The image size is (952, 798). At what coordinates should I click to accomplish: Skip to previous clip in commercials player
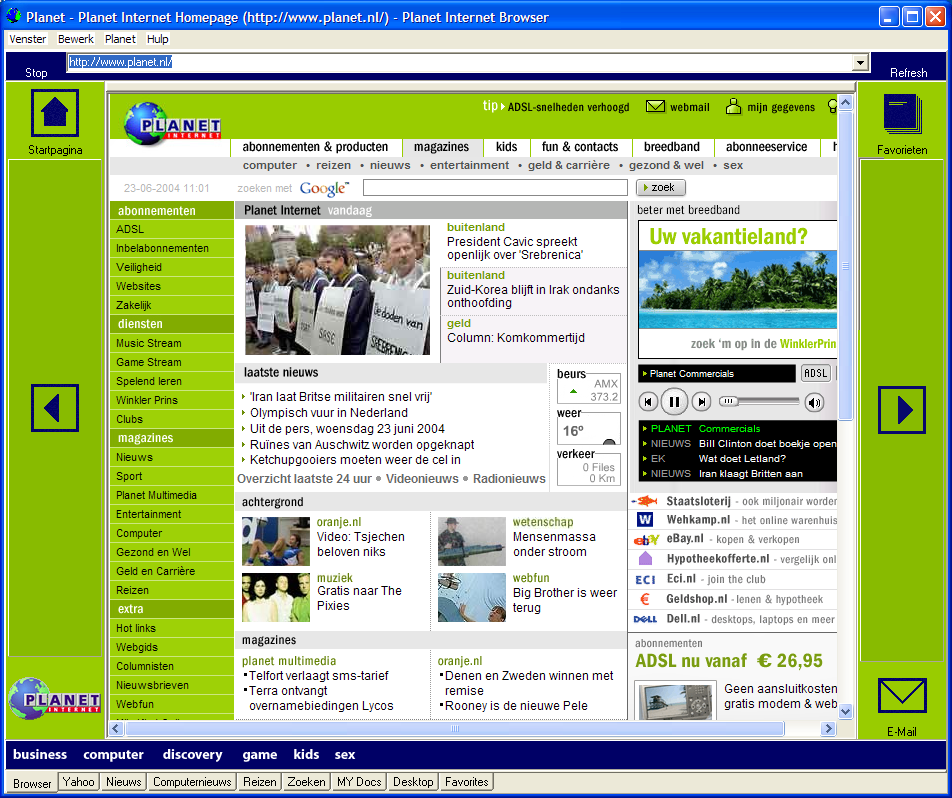click(648, 402)
